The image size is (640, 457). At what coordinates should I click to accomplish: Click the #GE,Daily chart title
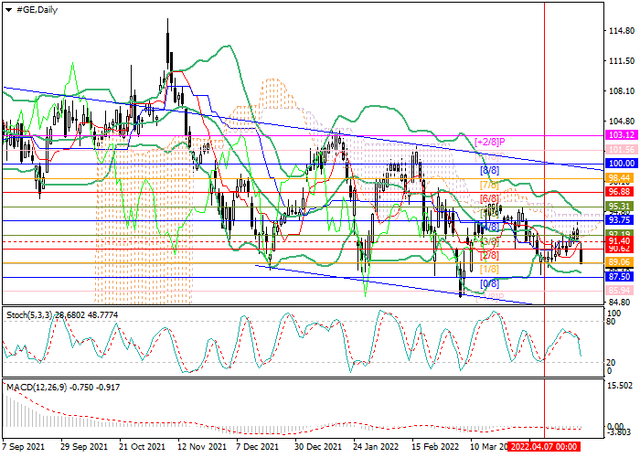pos(37,10)
